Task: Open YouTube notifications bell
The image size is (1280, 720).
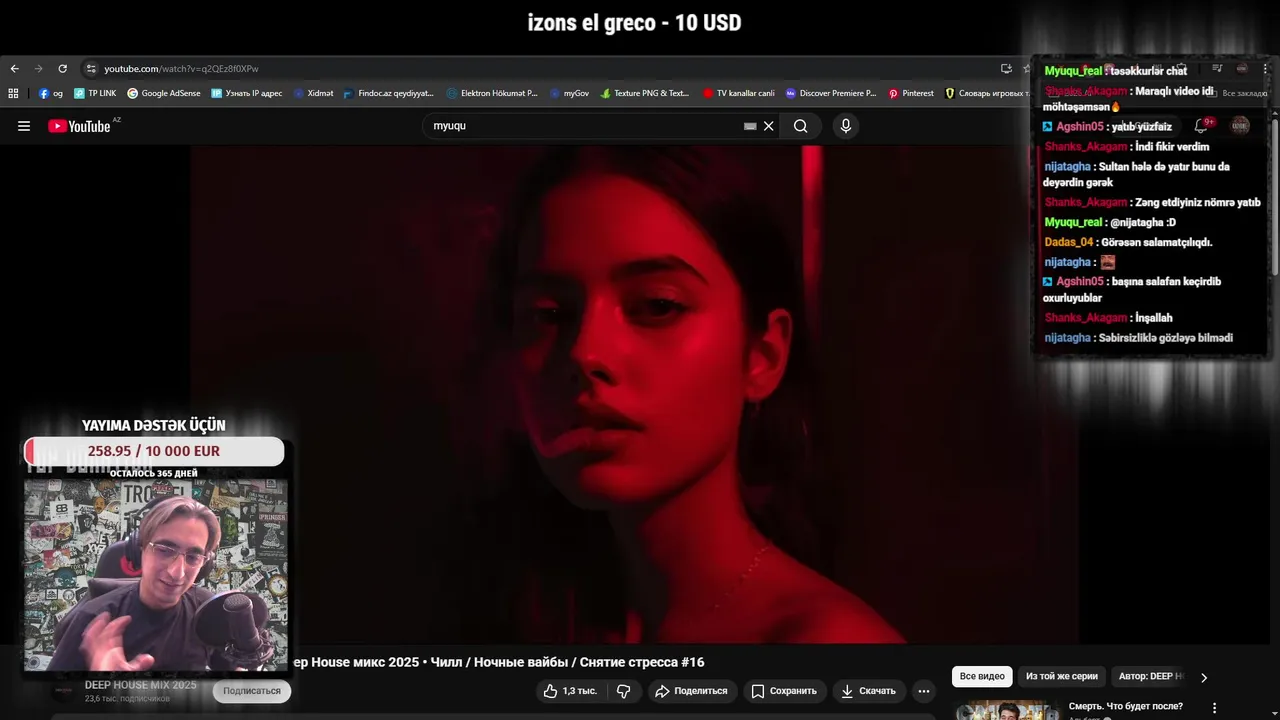Action: click(x=1202, y=126)
